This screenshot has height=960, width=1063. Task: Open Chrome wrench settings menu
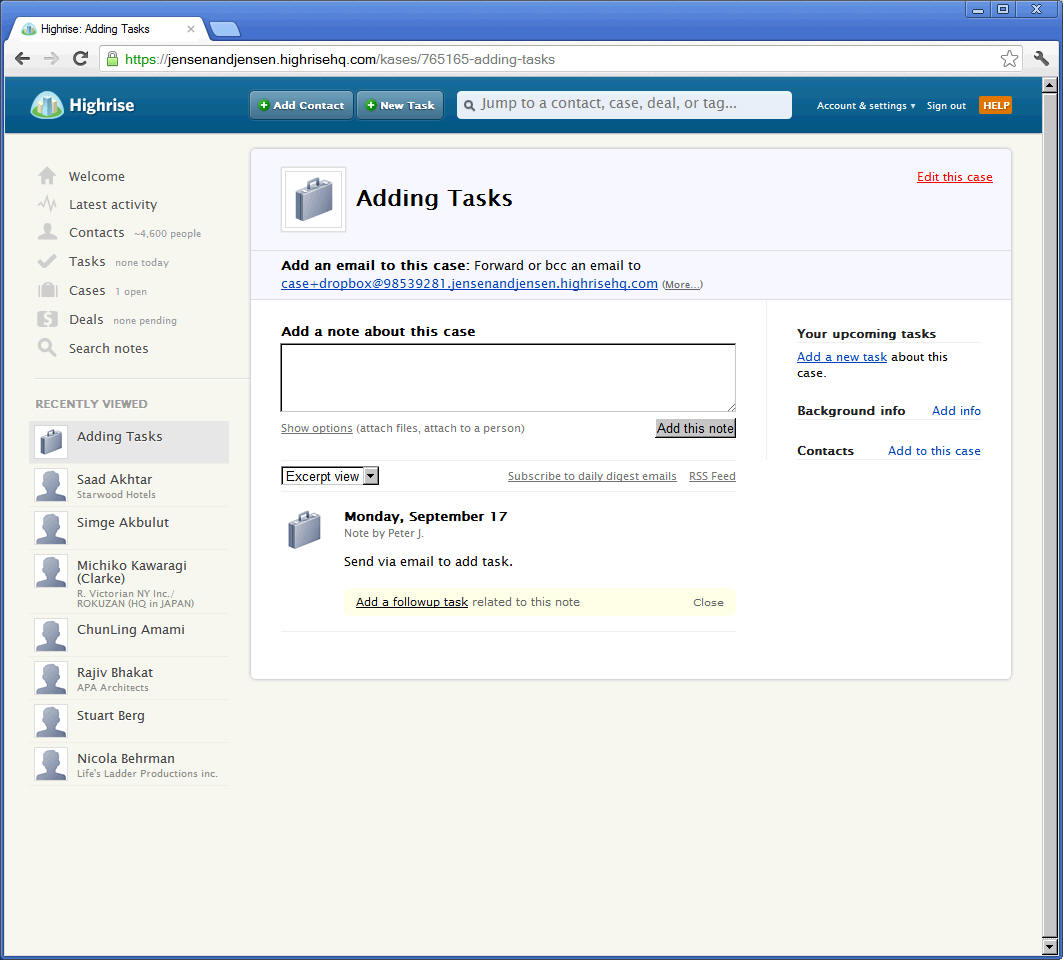coord(1041,59)
